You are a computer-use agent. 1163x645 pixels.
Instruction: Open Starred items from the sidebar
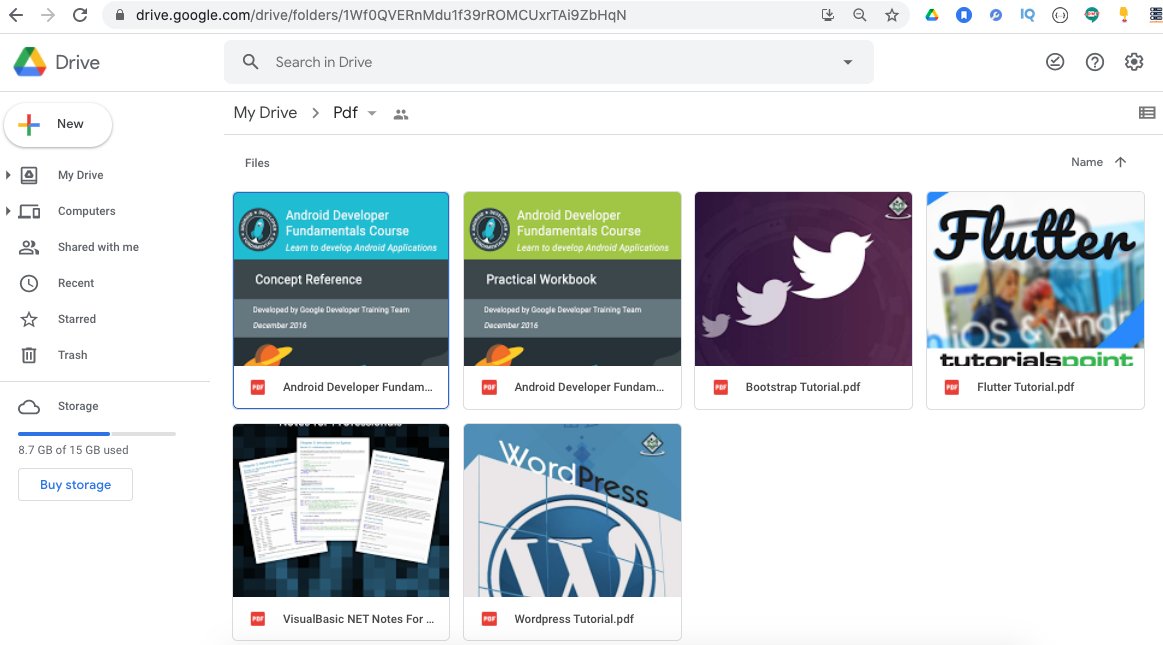77,320
